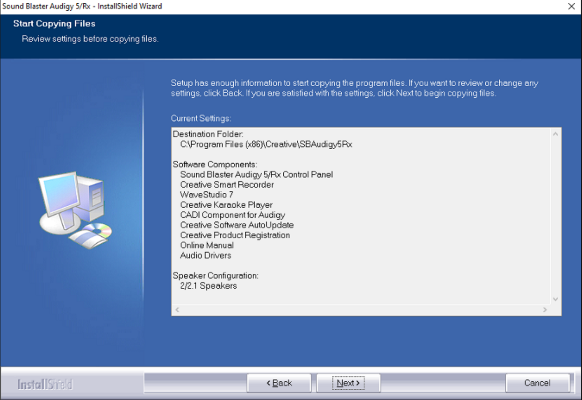Click the InstallShield logo

(45, 384)
